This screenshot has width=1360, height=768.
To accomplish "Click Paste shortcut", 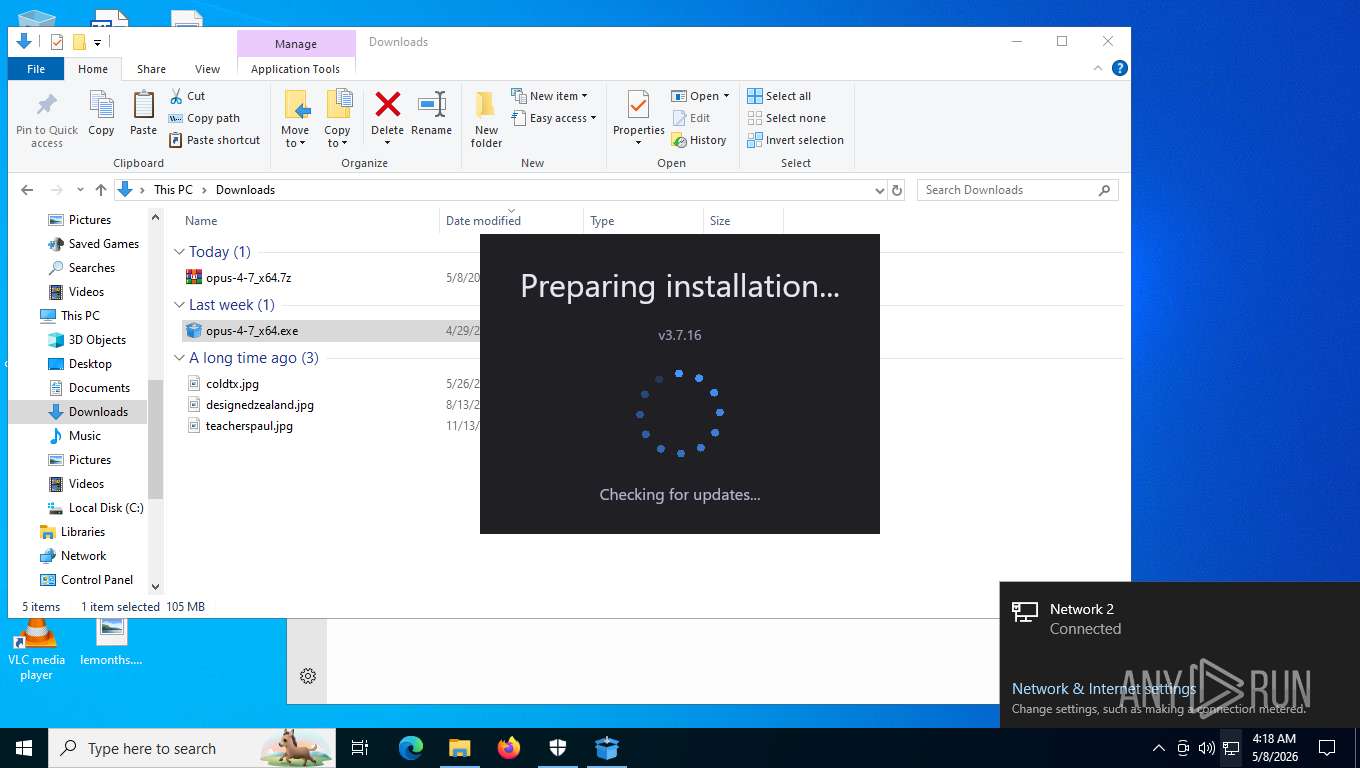I will pos(214,140).
